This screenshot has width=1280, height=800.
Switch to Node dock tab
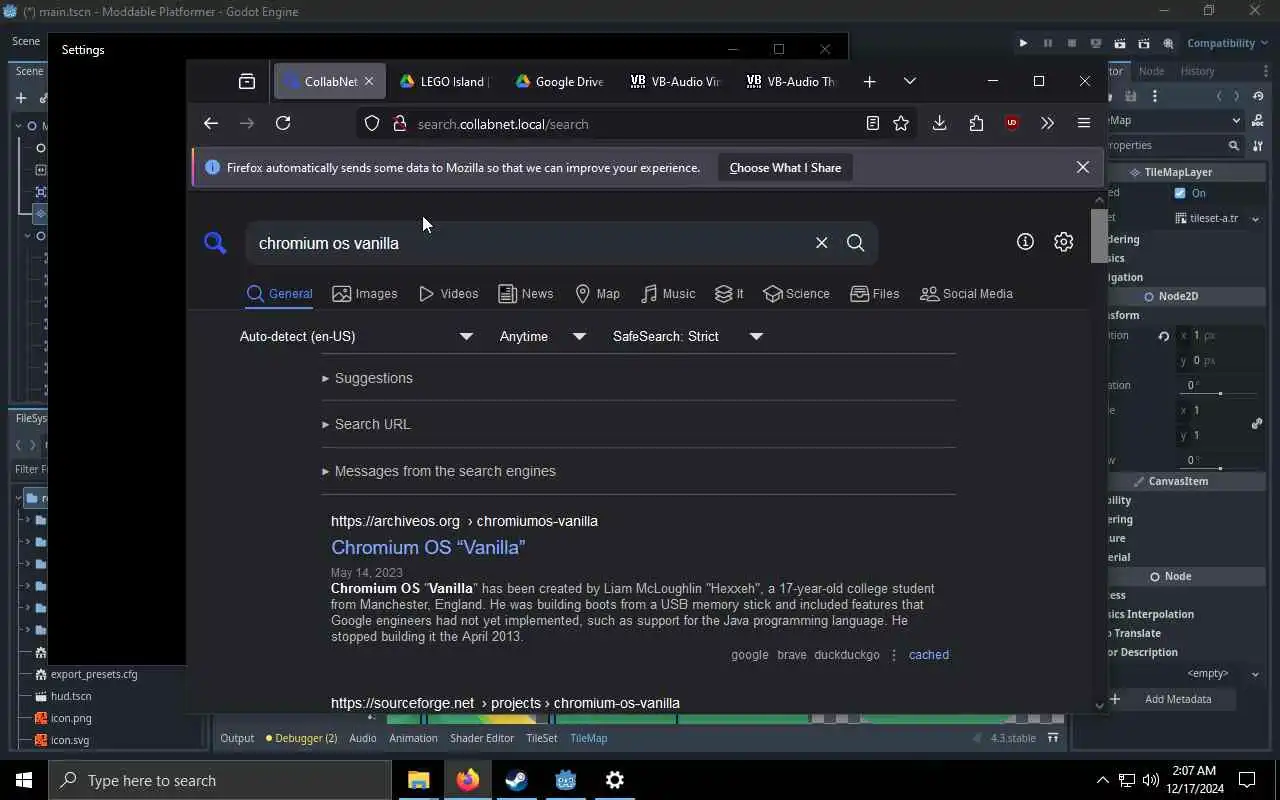pos(1151,71)
